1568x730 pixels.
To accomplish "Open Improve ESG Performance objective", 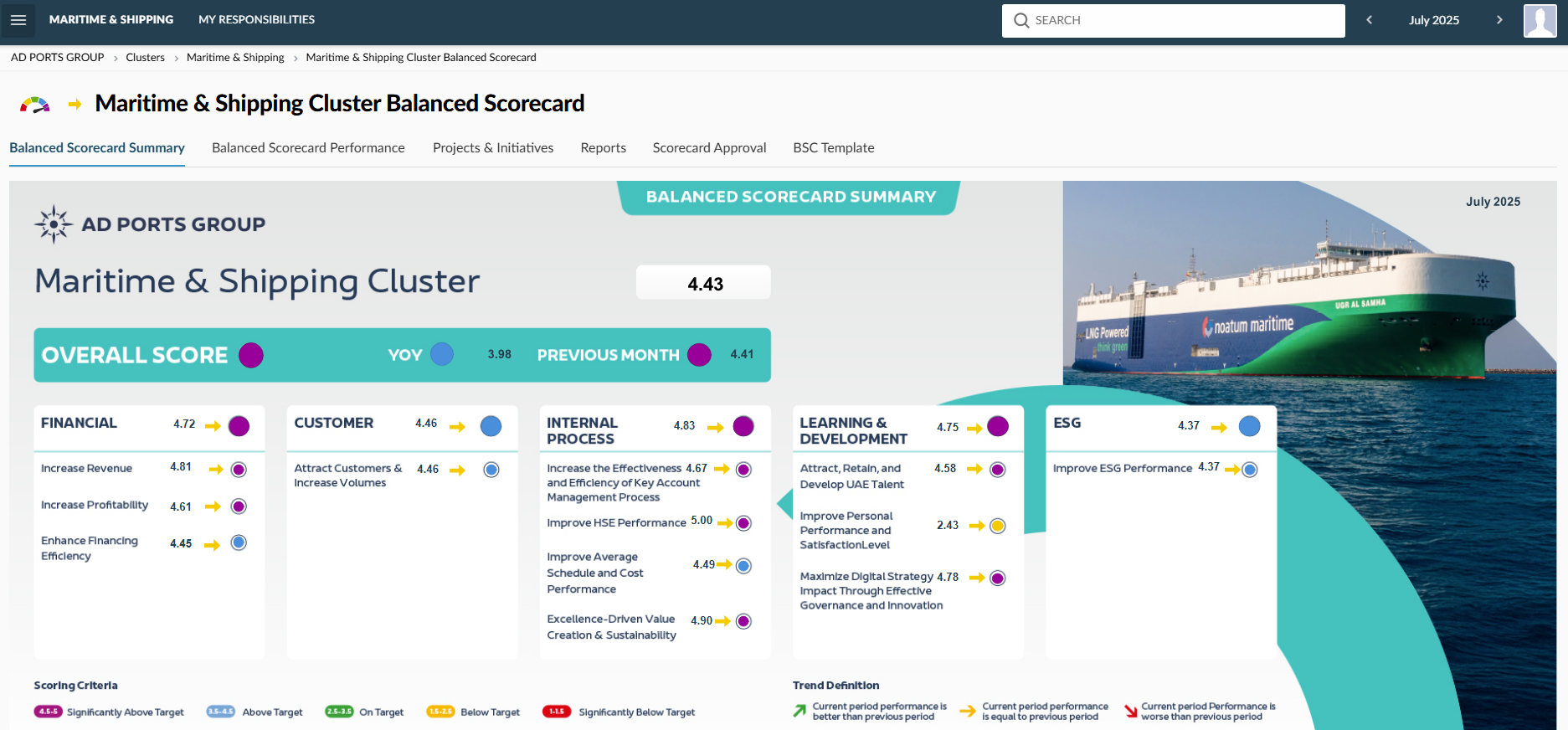I will tap(1123, 468).
